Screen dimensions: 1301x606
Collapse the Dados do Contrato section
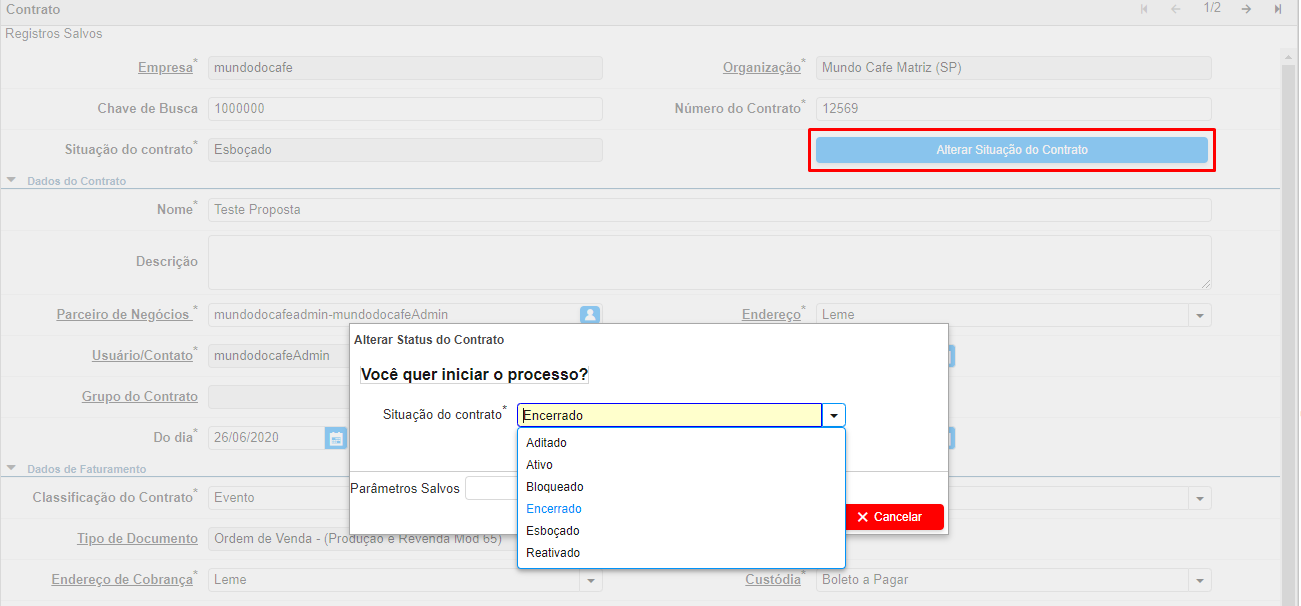[x=12, y=181]
